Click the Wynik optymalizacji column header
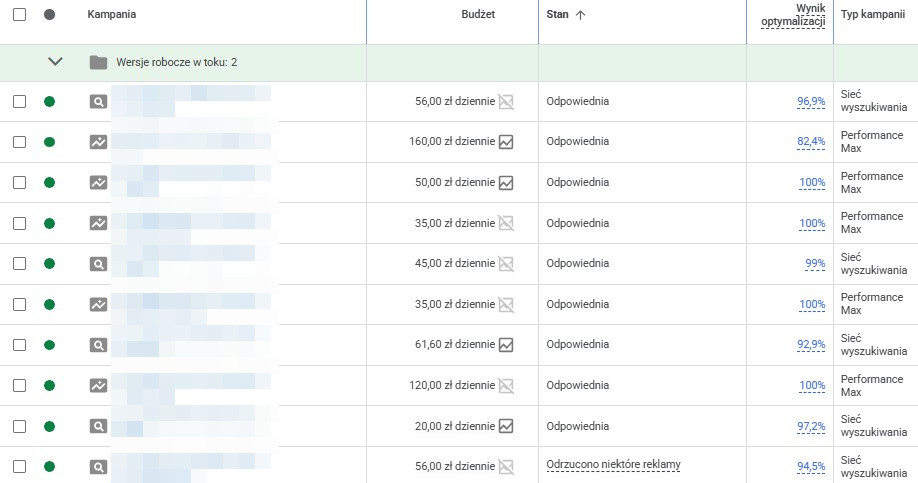918x483 pixels. pos(797,15)
